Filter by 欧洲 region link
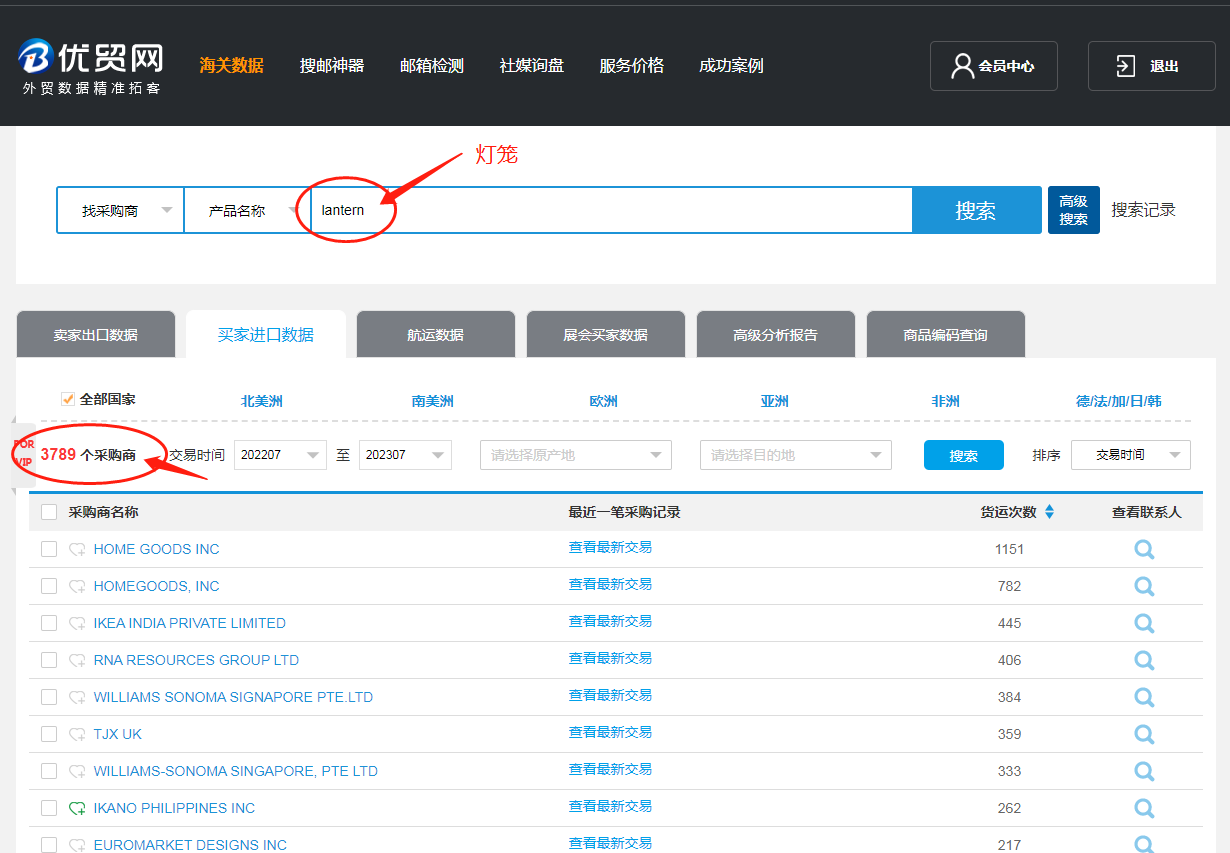The height and width of the screenshot is (853, 1230). (x=603, y=401)
